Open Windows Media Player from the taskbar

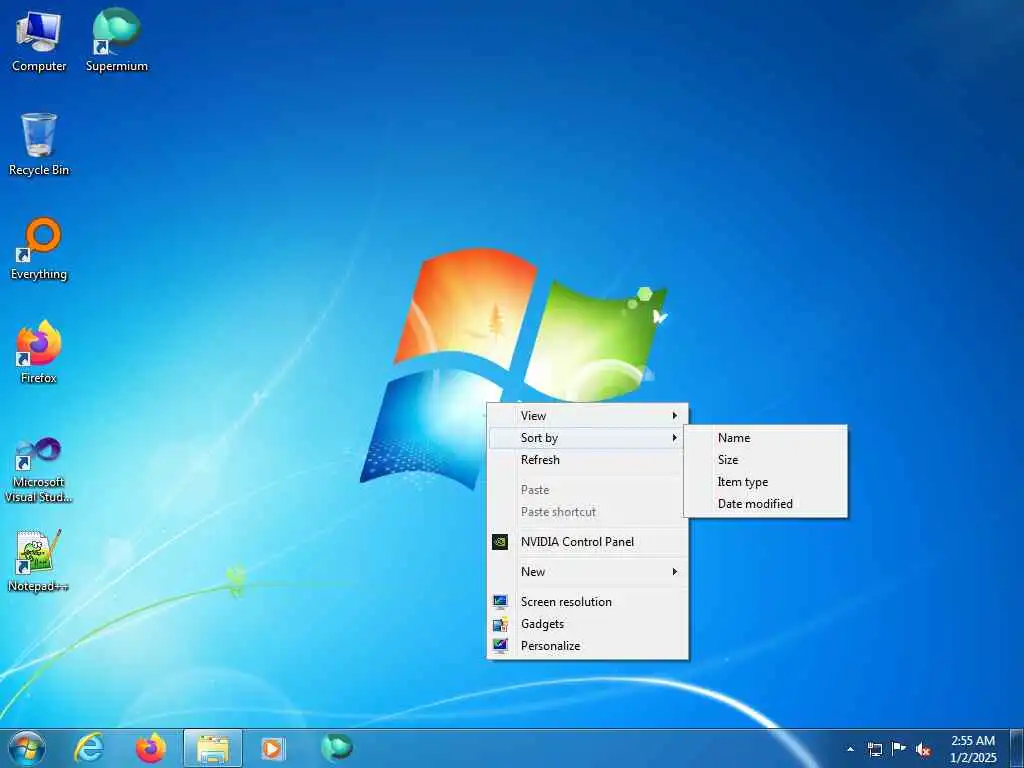(x=272, y=748)
